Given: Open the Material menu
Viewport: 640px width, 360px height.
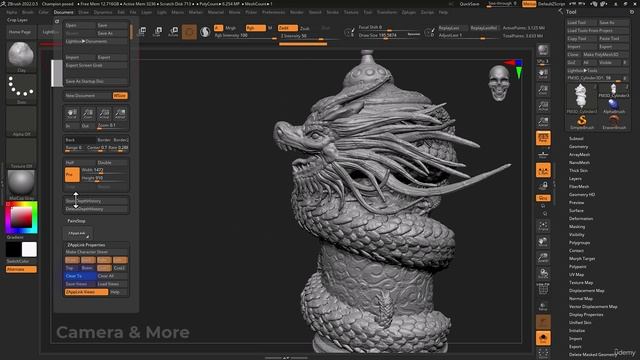Looking at the screenshot, I should click(216, 12).
